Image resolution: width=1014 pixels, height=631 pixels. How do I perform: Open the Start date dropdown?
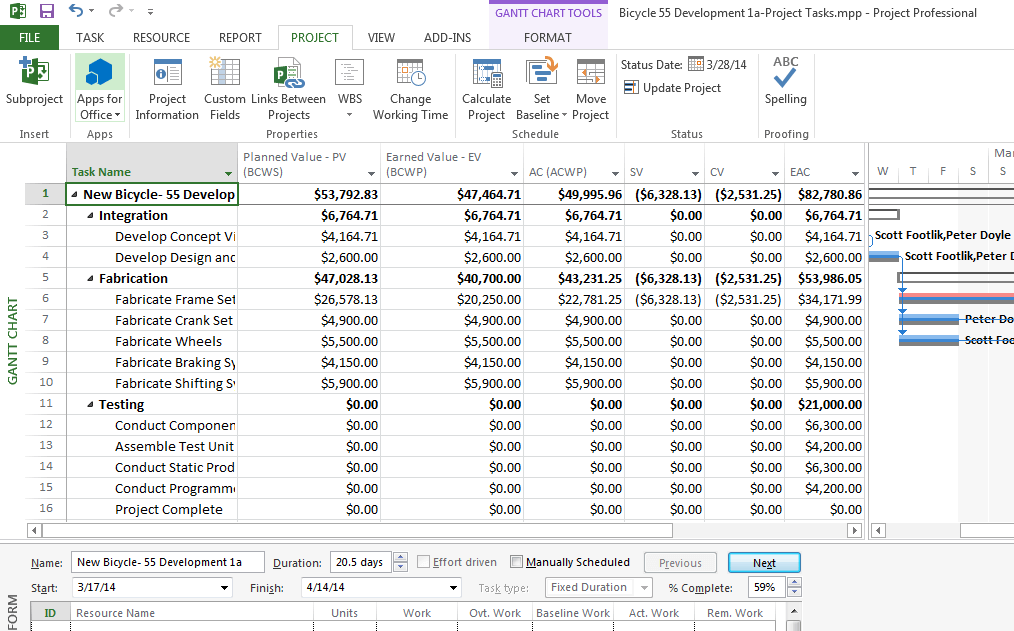[224, 588]
